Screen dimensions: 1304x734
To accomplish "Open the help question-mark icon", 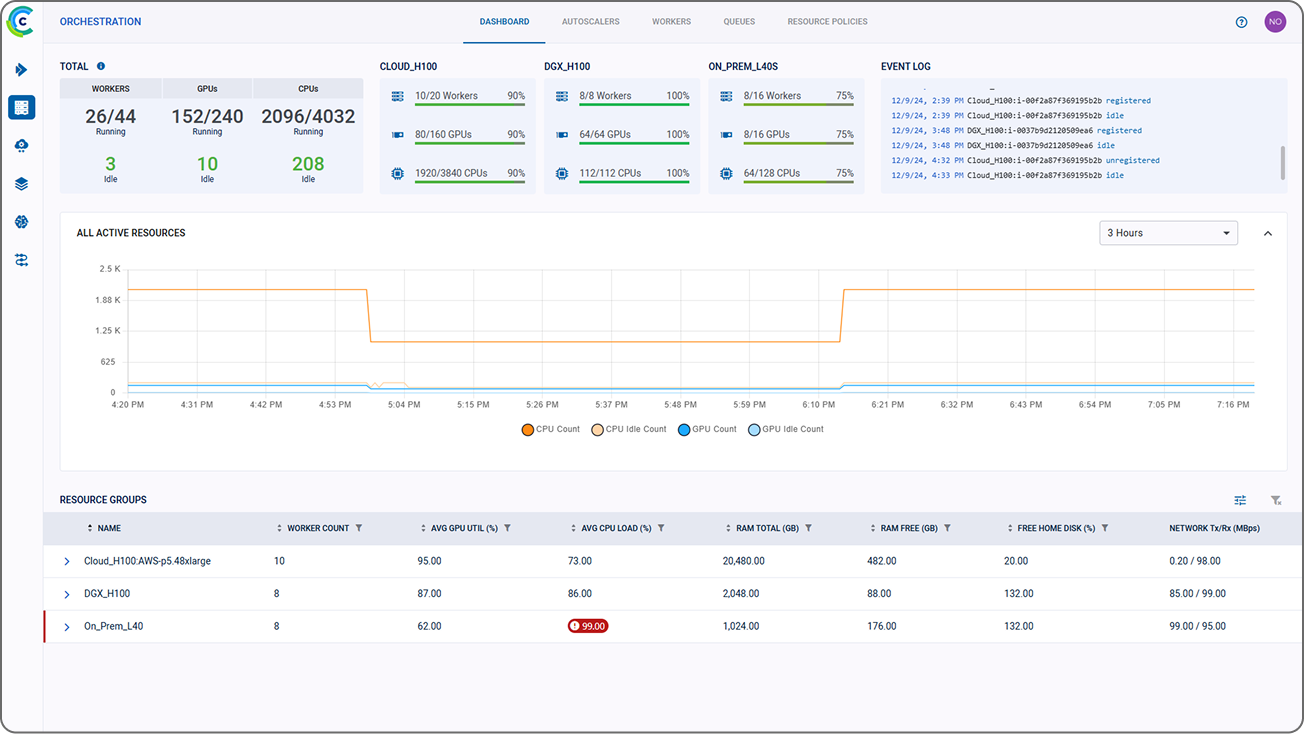I will click(1241, 21).
